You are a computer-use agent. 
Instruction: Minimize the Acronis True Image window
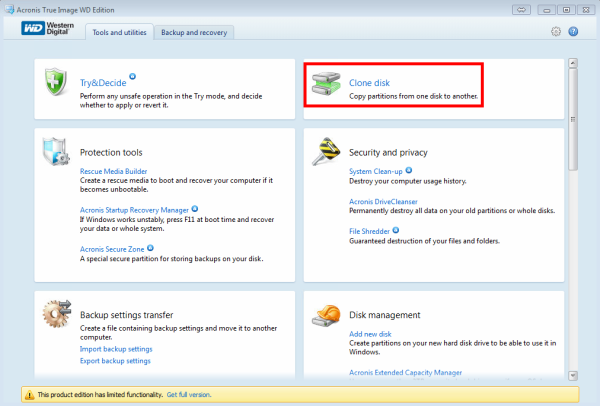pyautogui.click(x=546, y=10)
